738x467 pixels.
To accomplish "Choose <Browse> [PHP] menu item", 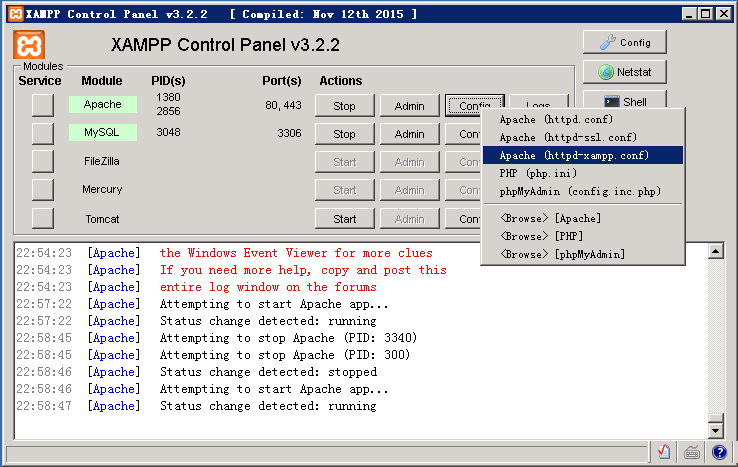I will (x=583, y=236).
